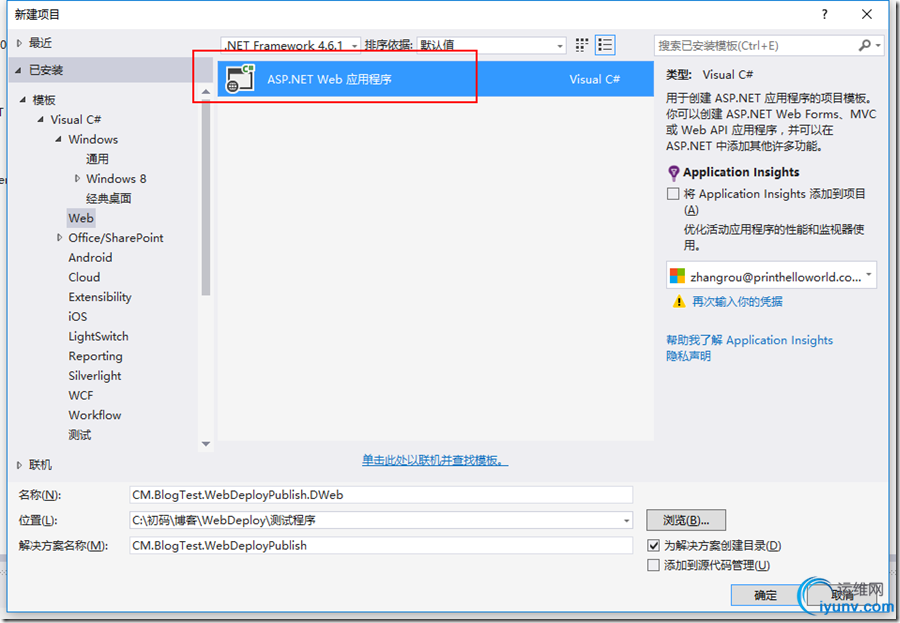Switch templates to list view

605,45
